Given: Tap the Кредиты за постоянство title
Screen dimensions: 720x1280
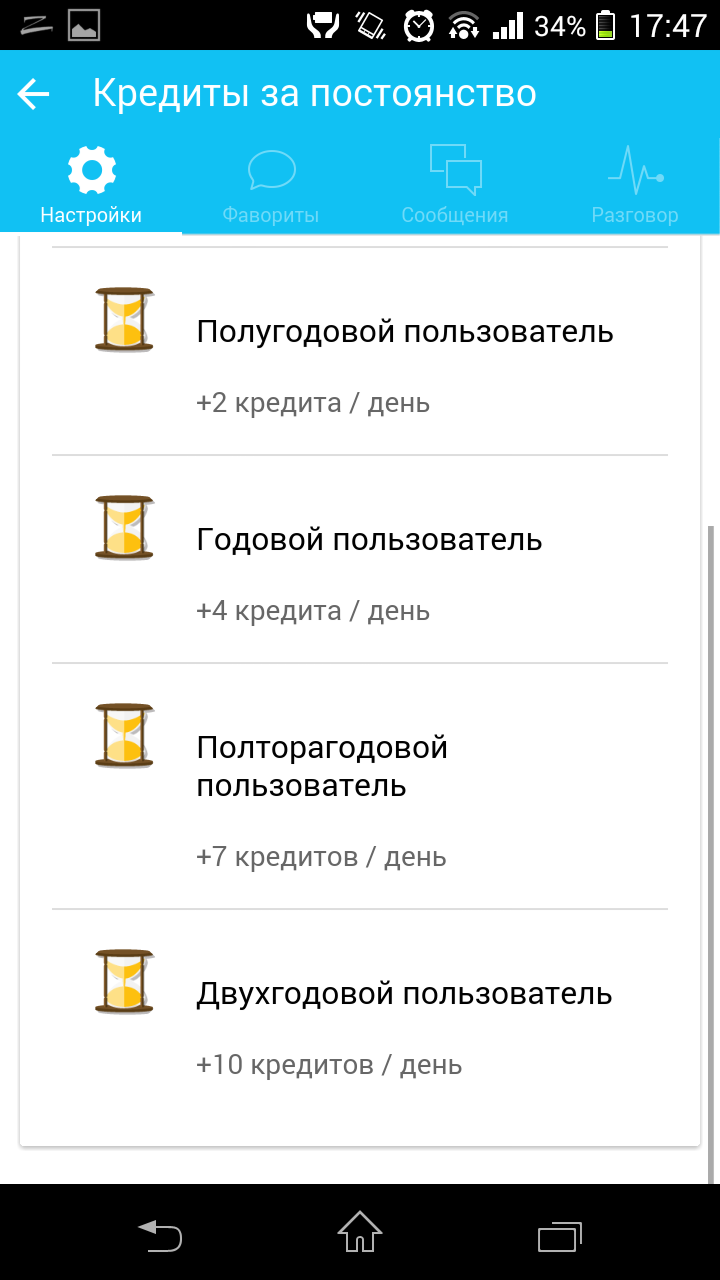Looking at the screenshot, I should point(315,94).
